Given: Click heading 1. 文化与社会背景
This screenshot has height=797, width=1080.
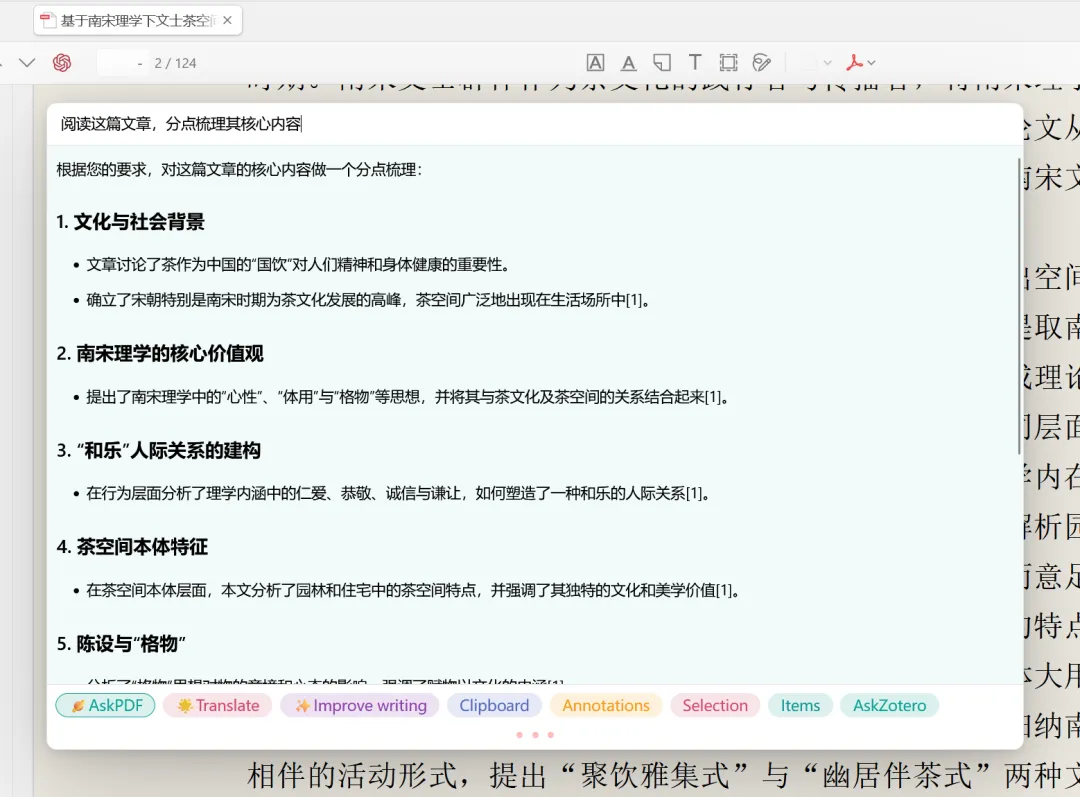Looking at the screenshot, I should tap(131, 222).
